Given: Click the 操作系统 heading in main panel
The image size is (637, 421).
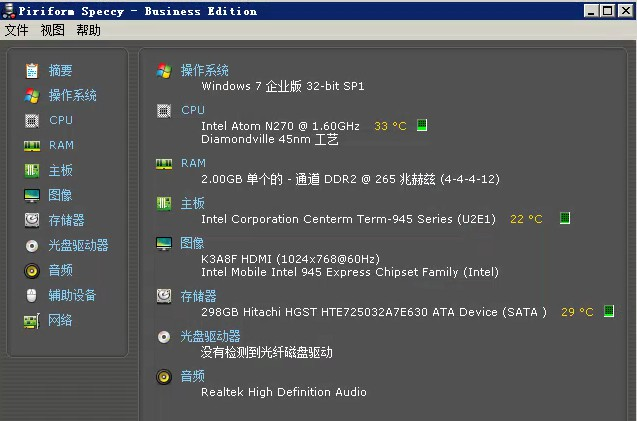Looking at the screenshot, I should click(x=204, y=70).
